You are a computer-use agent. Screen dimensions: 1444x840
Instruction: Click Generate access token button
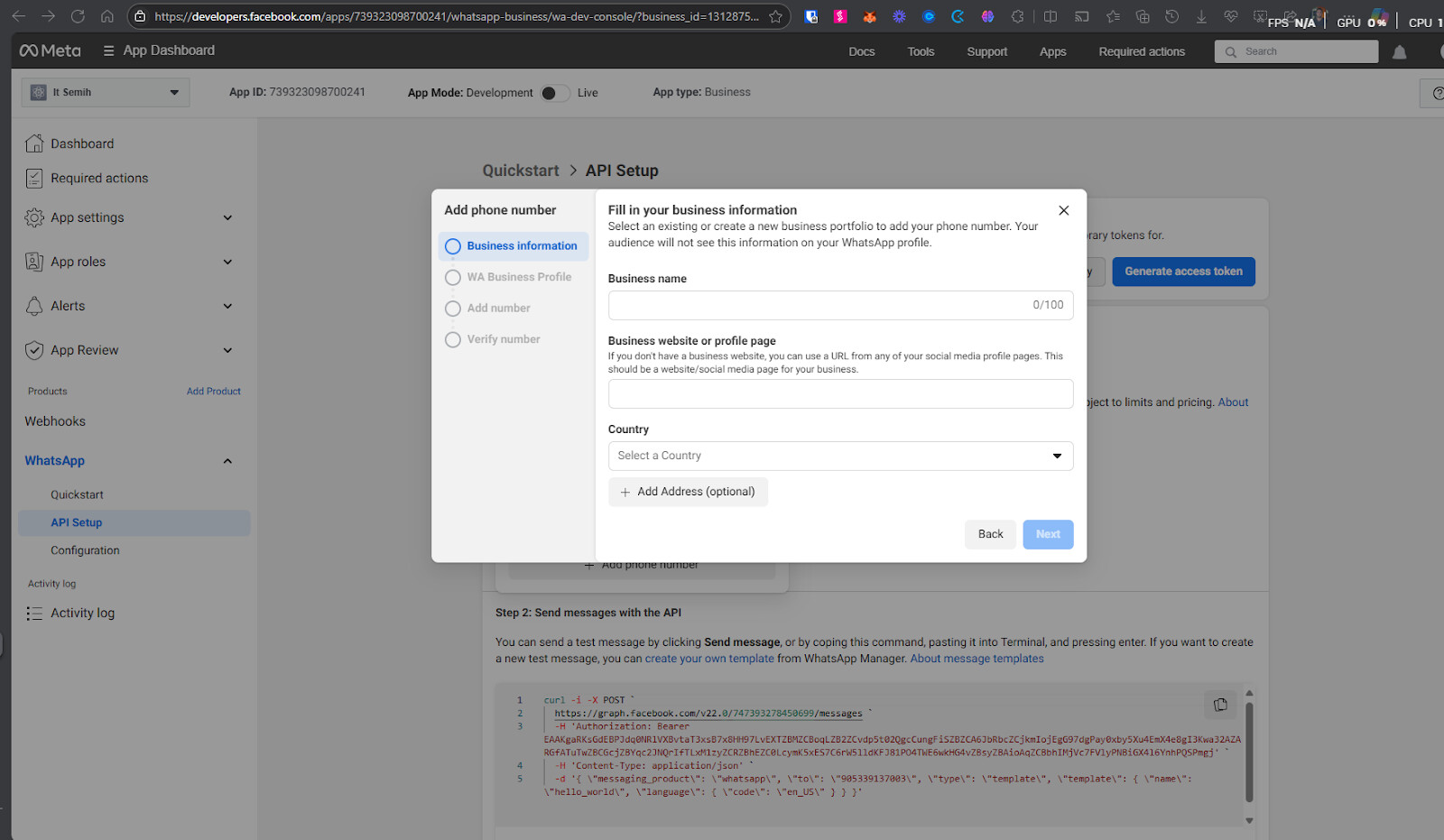tap(1183, 272)
